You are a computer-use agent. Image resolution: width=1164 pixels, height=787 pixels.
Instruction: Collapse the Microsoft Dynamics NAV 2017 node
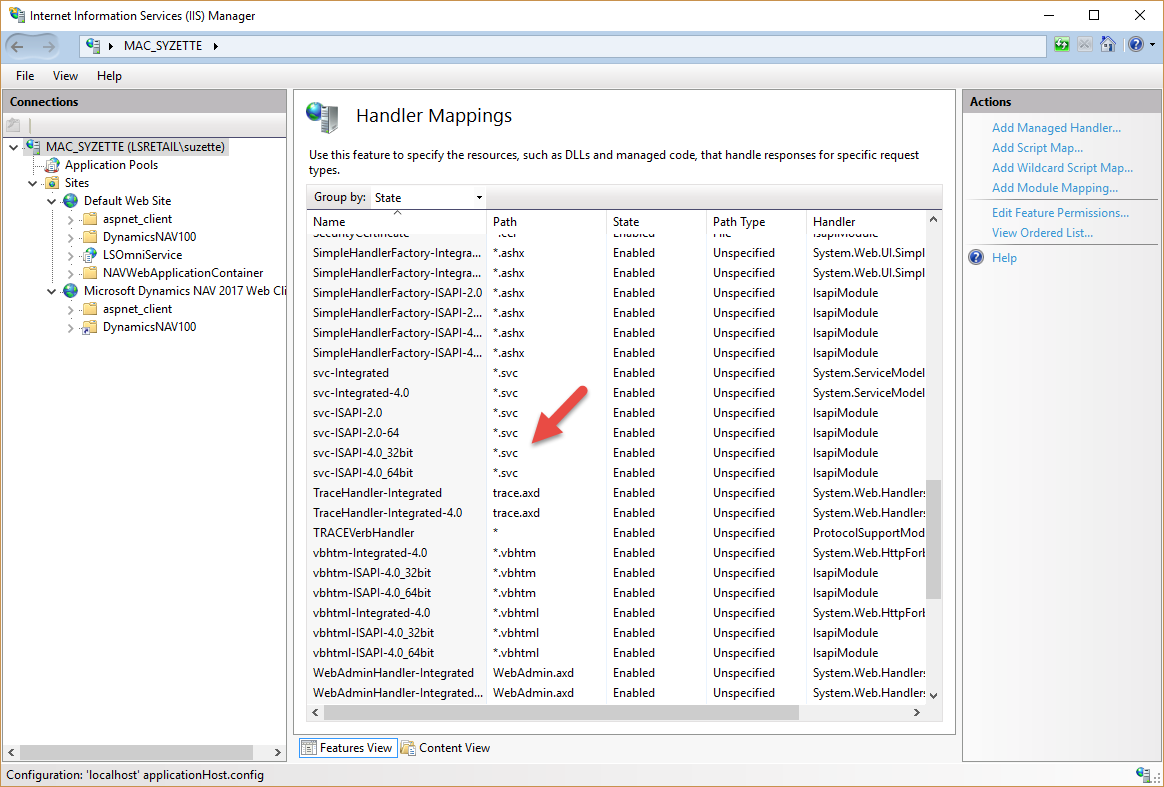(51, 292)
